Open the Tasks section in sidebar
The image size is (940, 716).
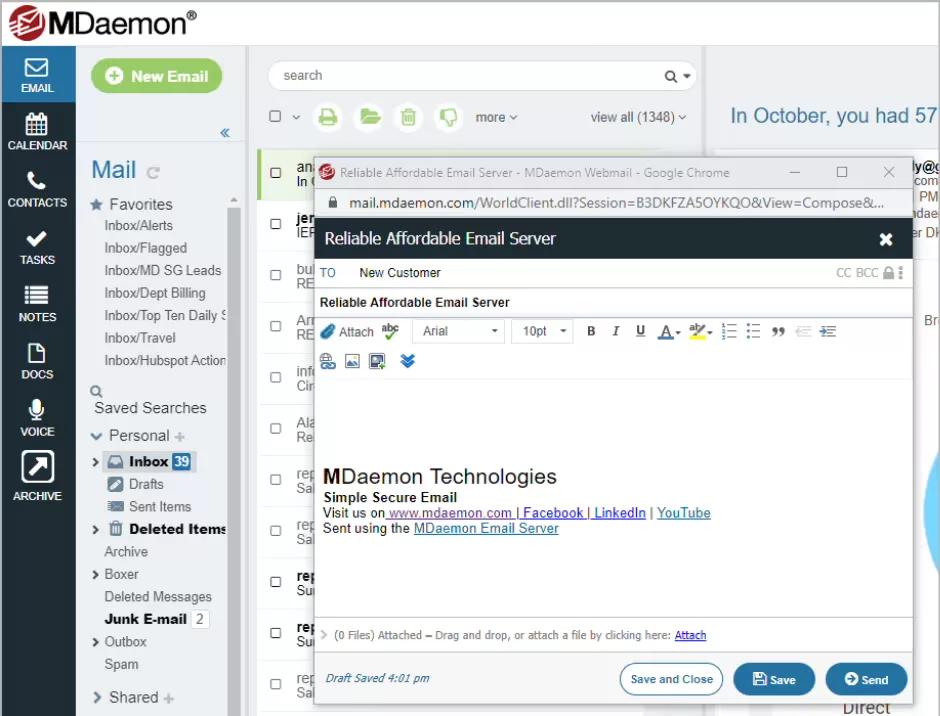tap(37, 246)
